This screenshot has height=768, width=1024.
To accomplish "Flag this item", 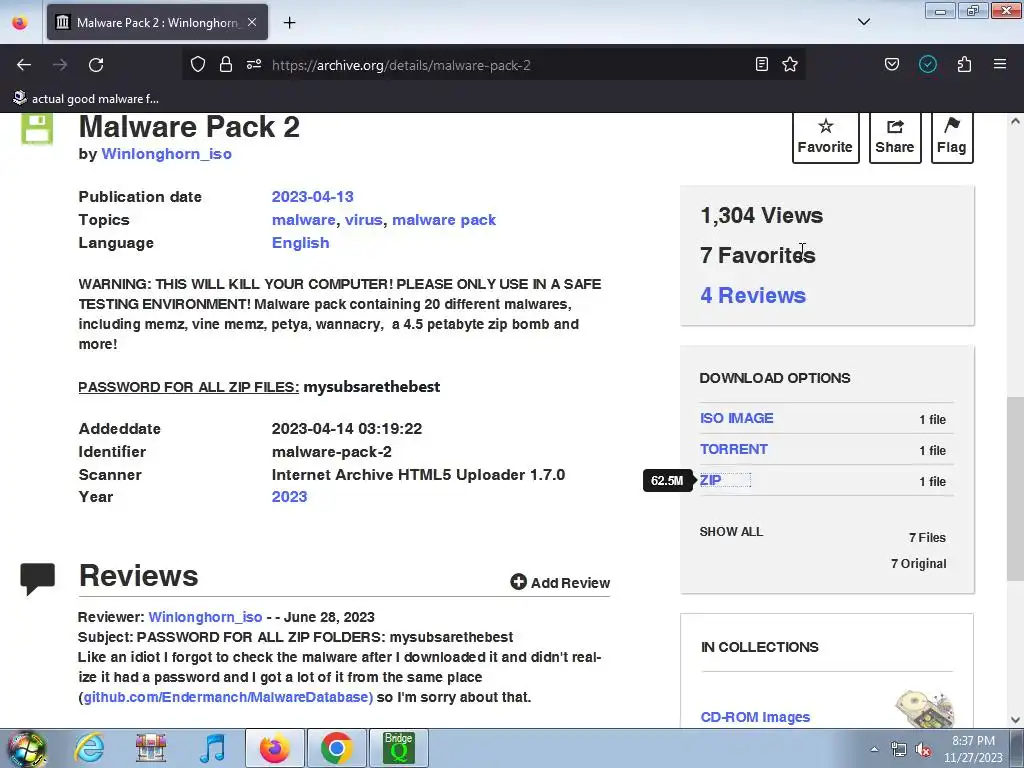I will click(x=952, y=137).
